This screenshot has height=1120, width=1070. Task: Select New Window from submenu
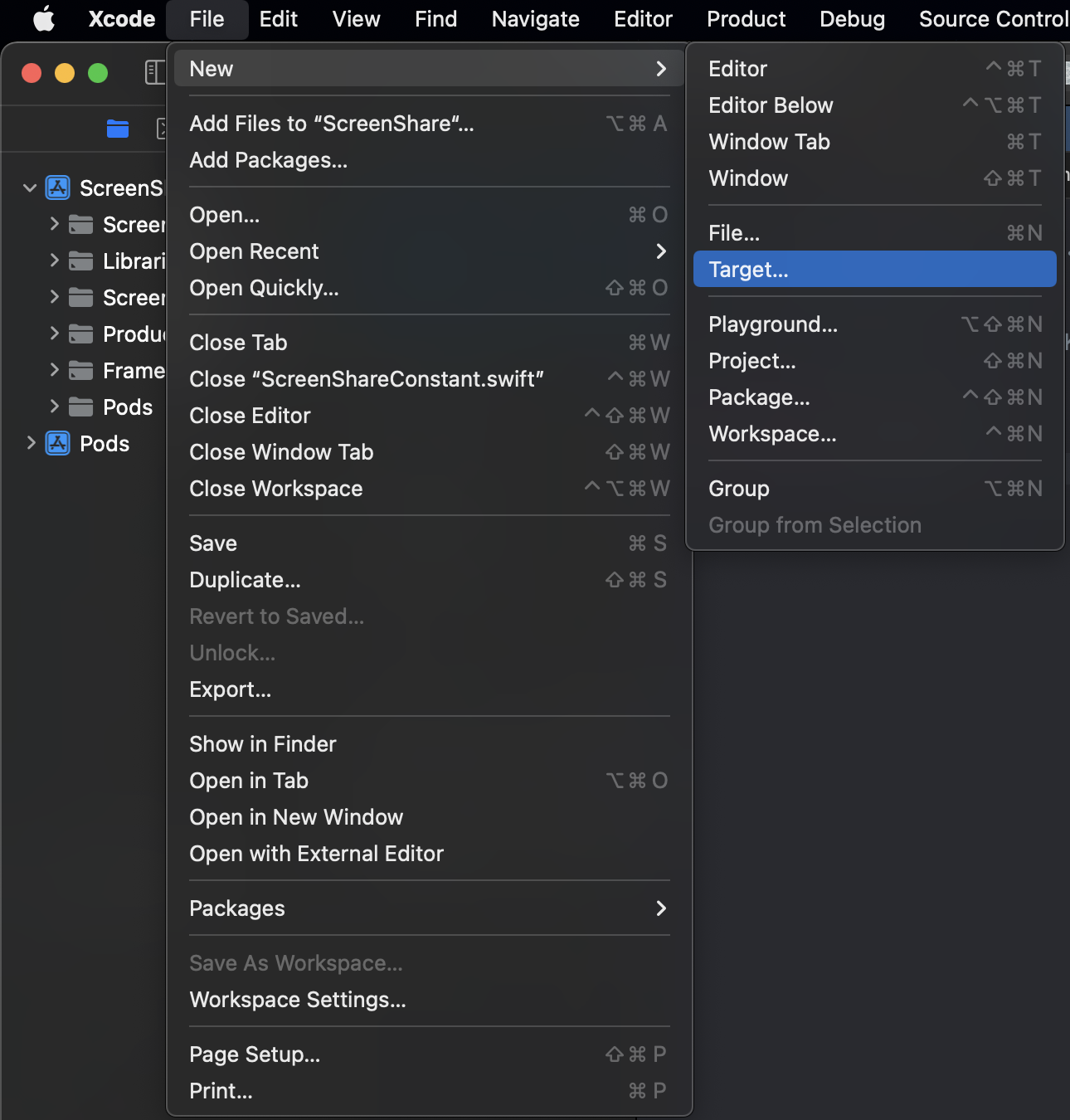[874, 178]
